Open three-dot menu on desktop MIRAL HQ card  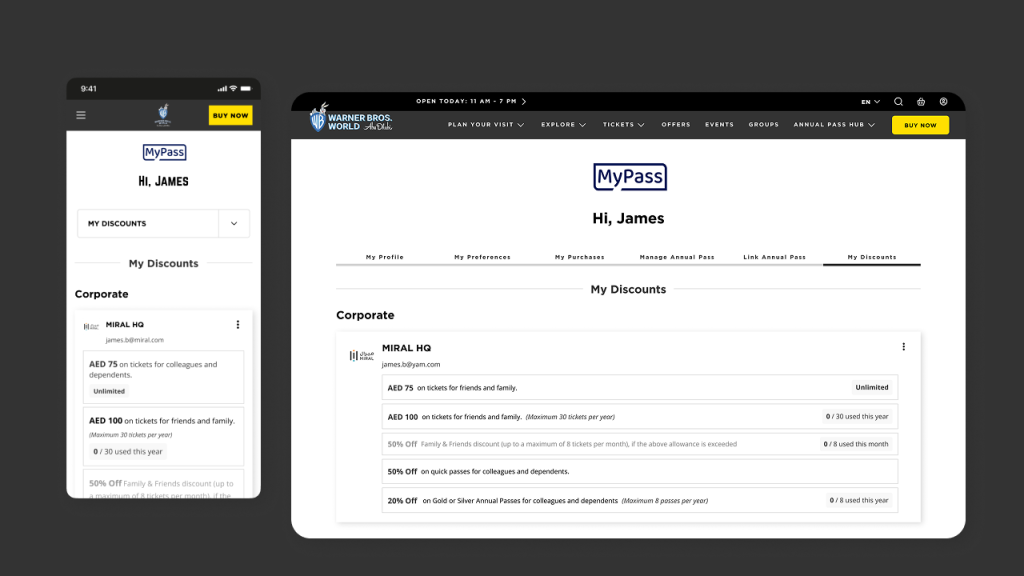(x=904, y=347)
